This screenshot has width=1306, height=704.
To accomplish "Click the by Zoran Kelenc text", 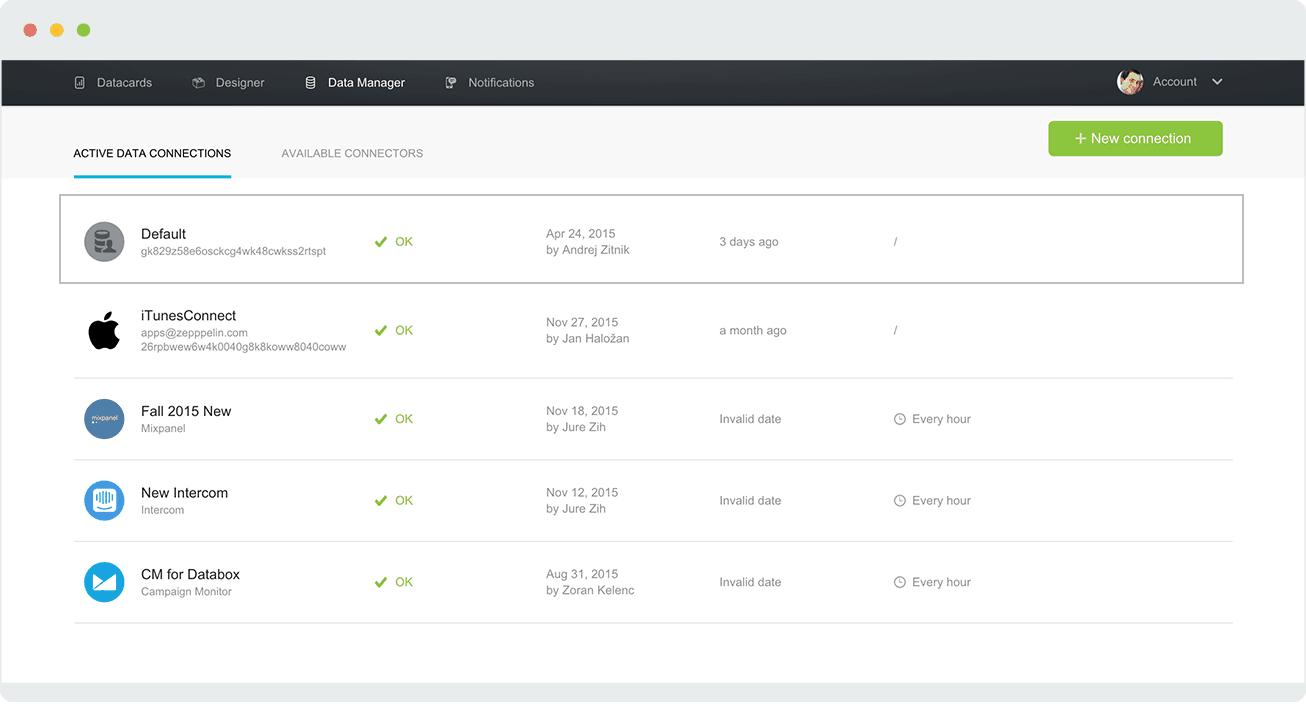I will [590, 591].
